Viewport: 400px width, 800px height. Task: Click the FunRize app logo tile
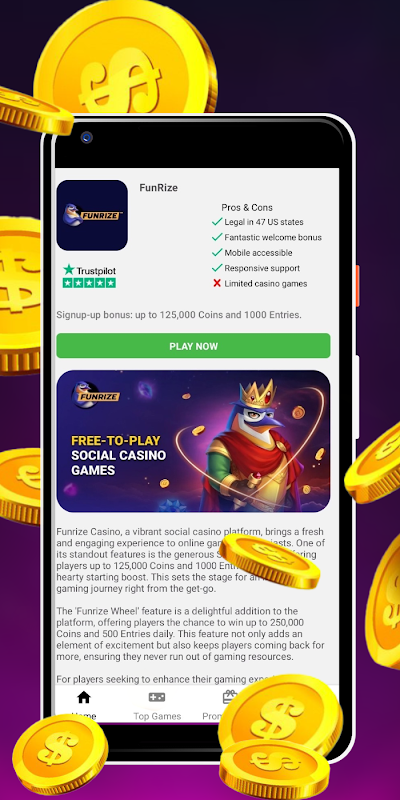[92, 215]
